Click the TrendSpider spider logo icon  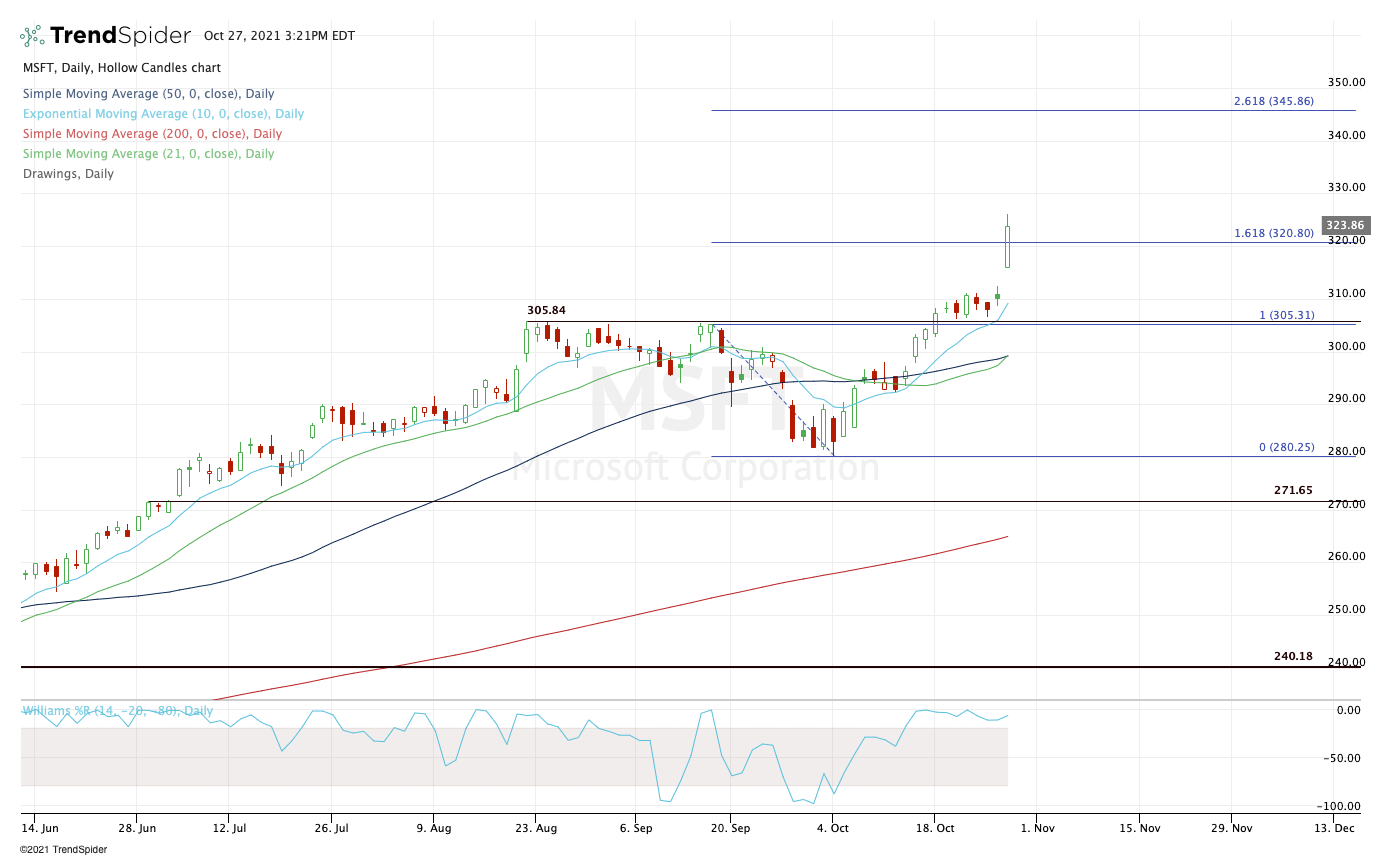point(32,36)
